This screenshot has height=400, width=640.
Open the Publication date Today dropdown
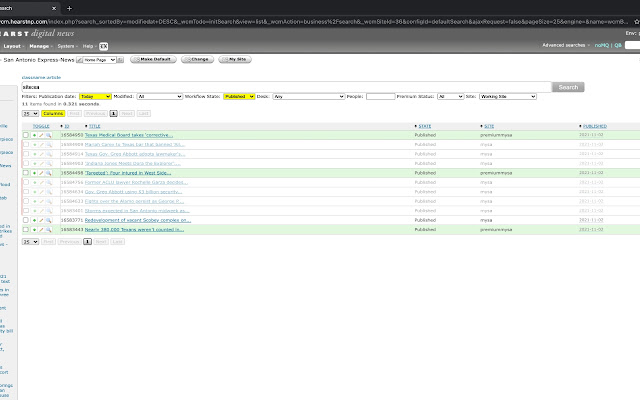(95, 97)
